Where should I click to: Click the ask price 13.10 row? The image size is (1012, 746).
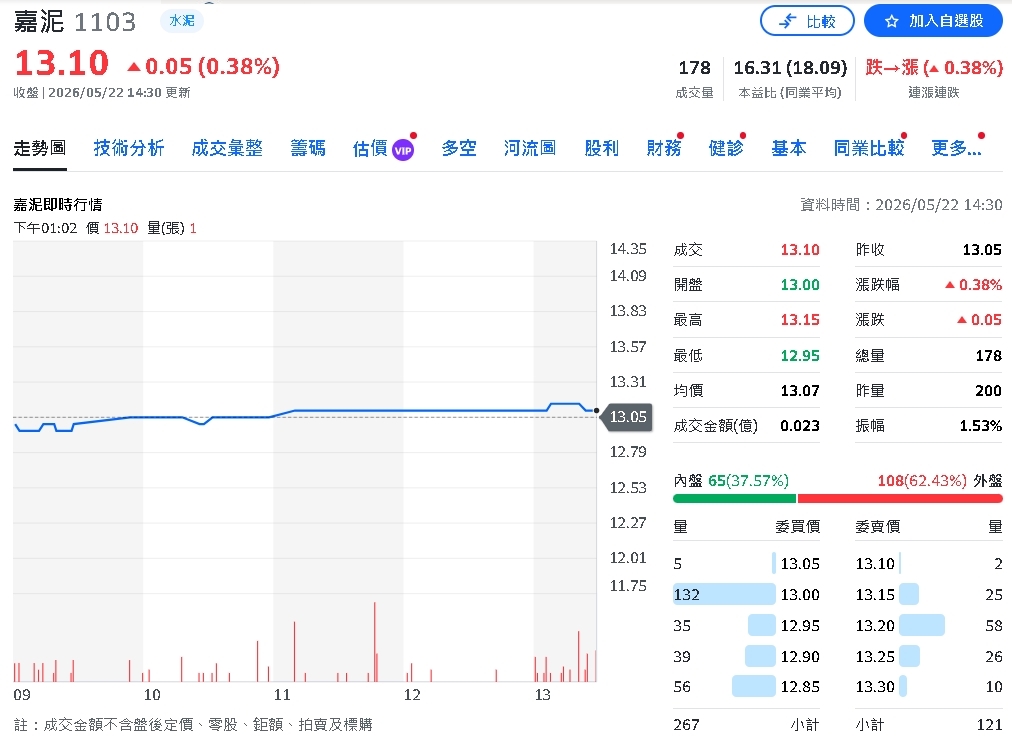click(x=929, y=563)
